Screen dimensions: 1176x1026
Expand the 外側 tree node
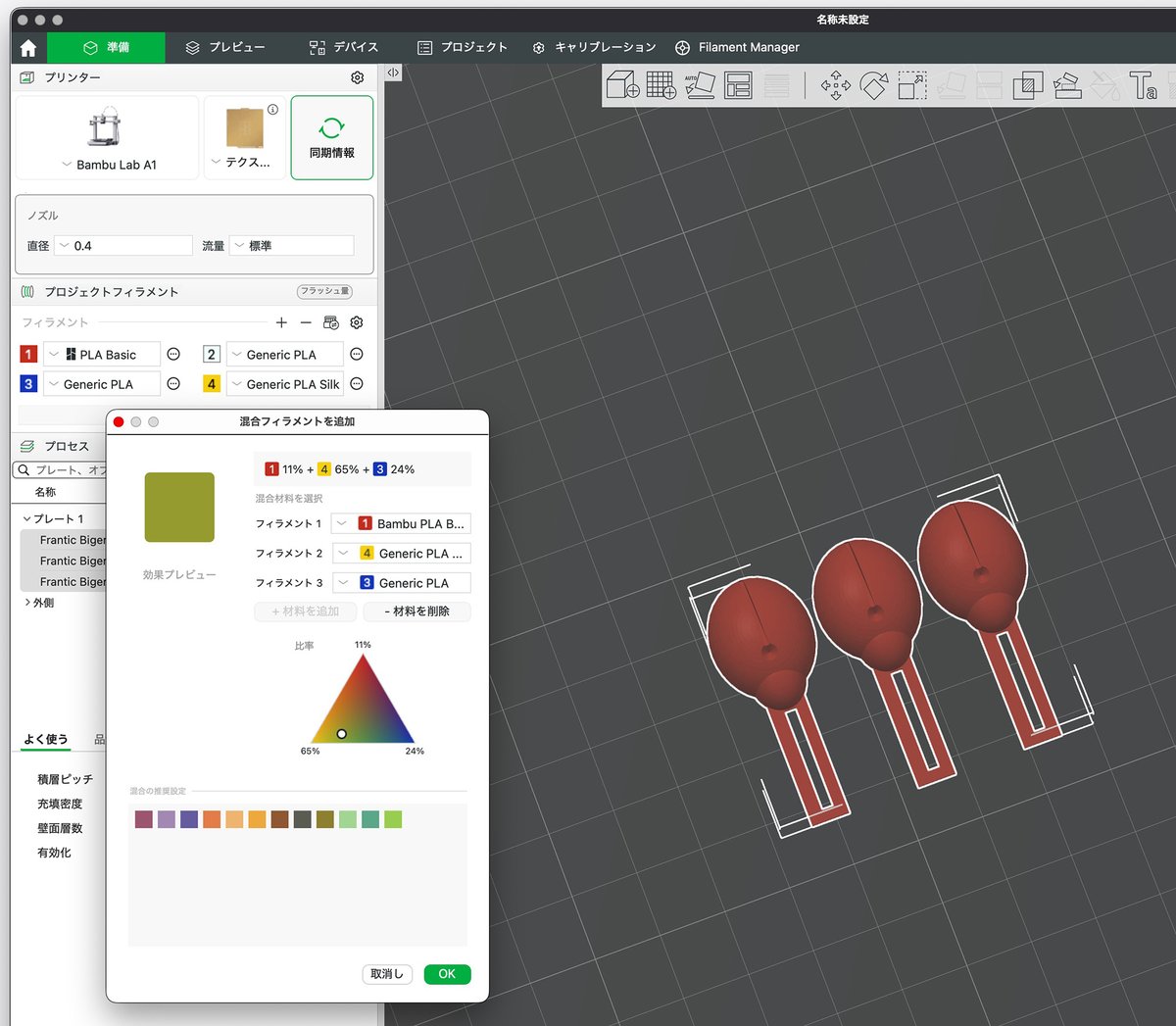click(x=26, y=603)
